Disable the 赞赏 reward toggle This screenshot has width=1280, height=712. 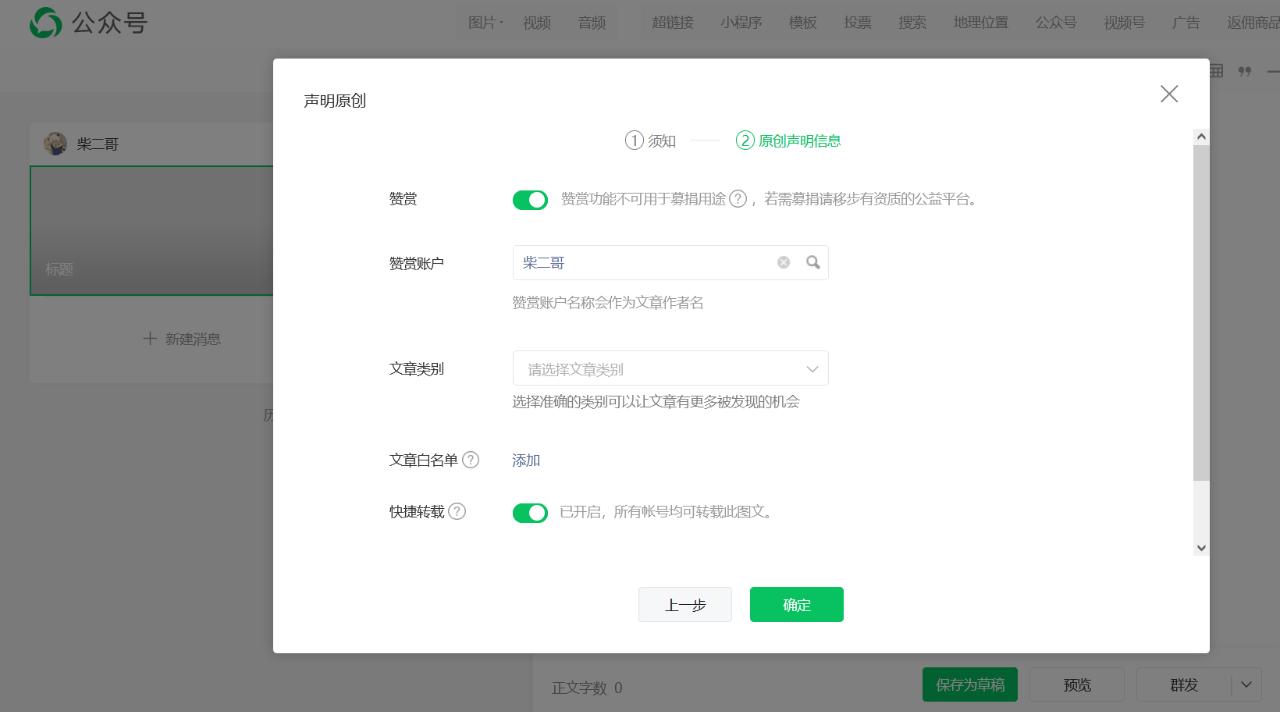(530, 199)
